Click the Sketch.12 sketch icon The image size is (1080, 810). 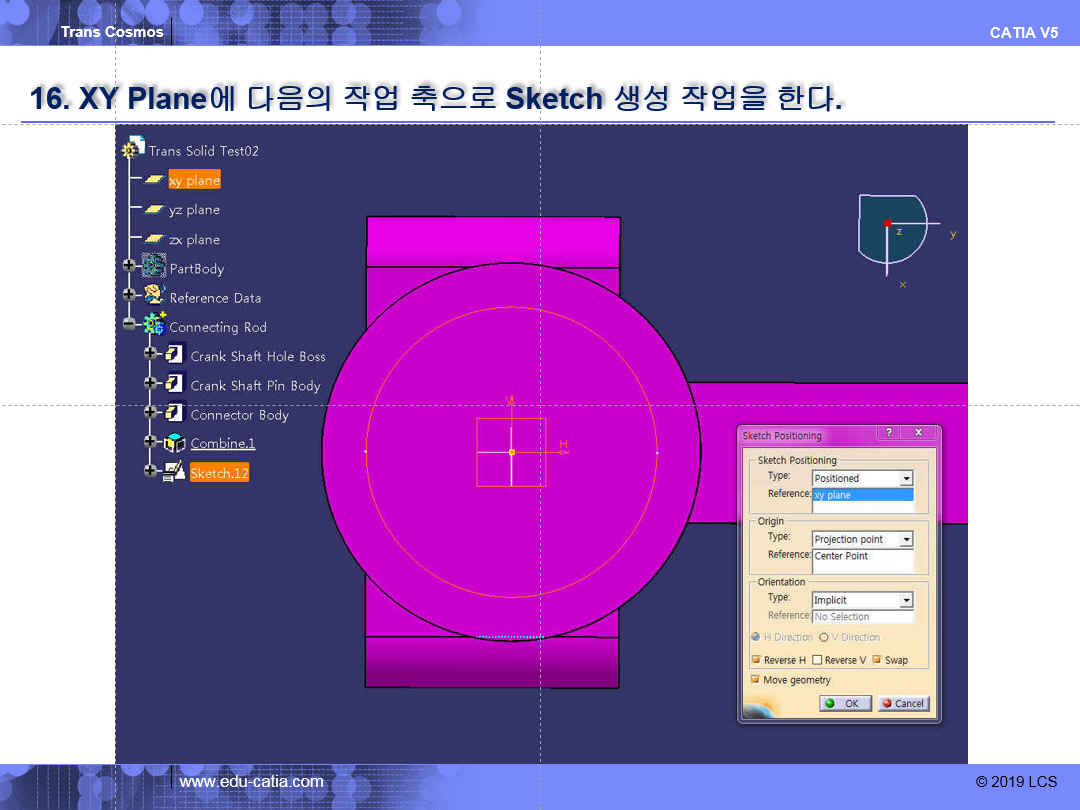click(174, 471)
